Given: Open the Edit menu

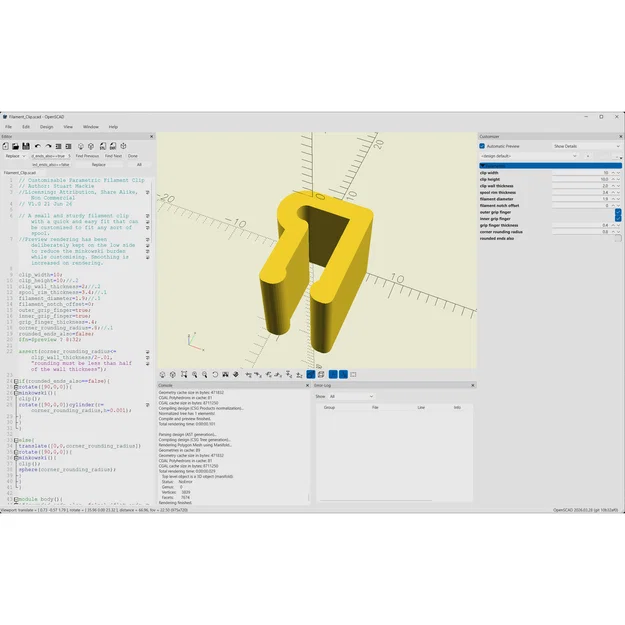Looking at the screenshot, I should click(x=26, y=127).
